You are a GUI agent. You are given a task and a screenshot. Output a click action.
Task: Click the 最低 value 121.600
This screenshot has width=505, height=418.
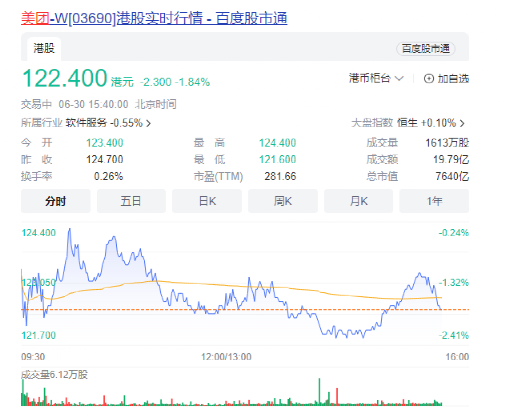278,159
